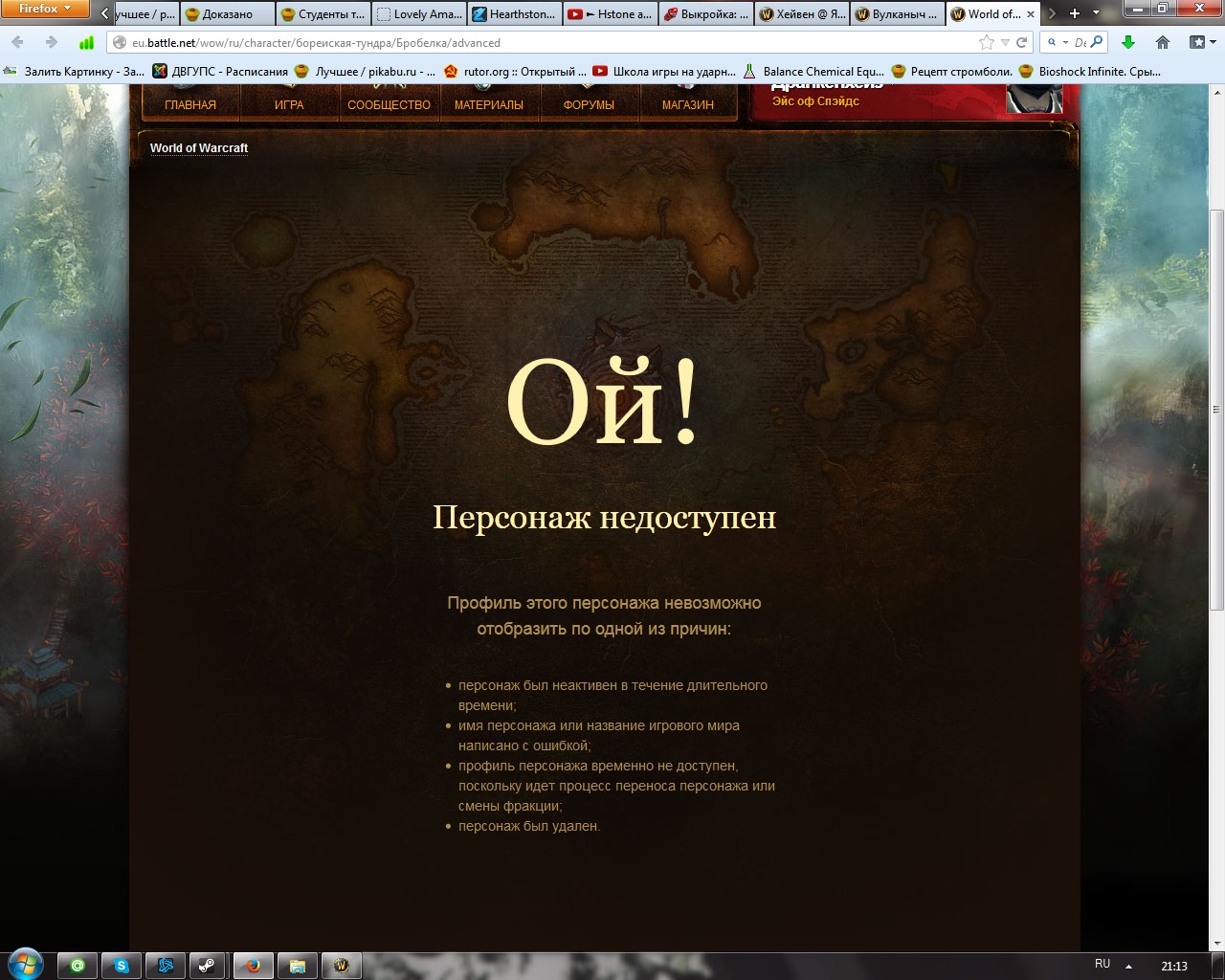Open downloads via green arrow icon

[1128, 42]
